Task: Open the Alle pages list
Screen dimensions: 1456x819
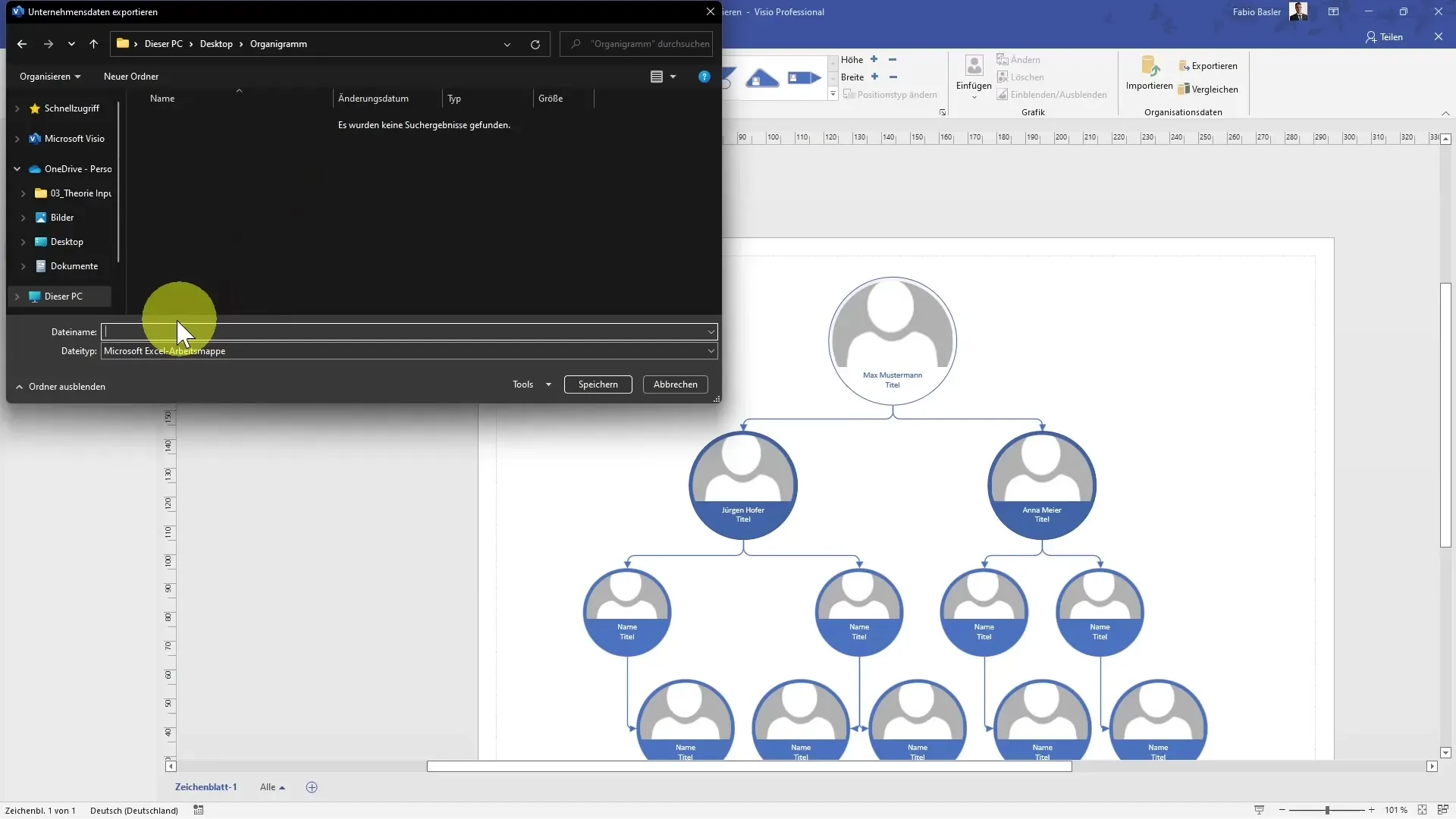Action: [272, 787]
